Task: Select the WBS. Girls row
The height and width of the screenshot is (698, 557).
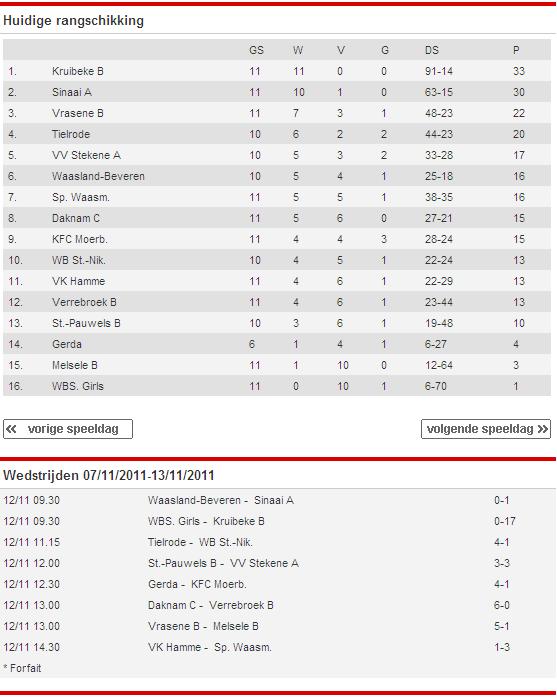Action: pyautogui.click(x=277, y=386)
